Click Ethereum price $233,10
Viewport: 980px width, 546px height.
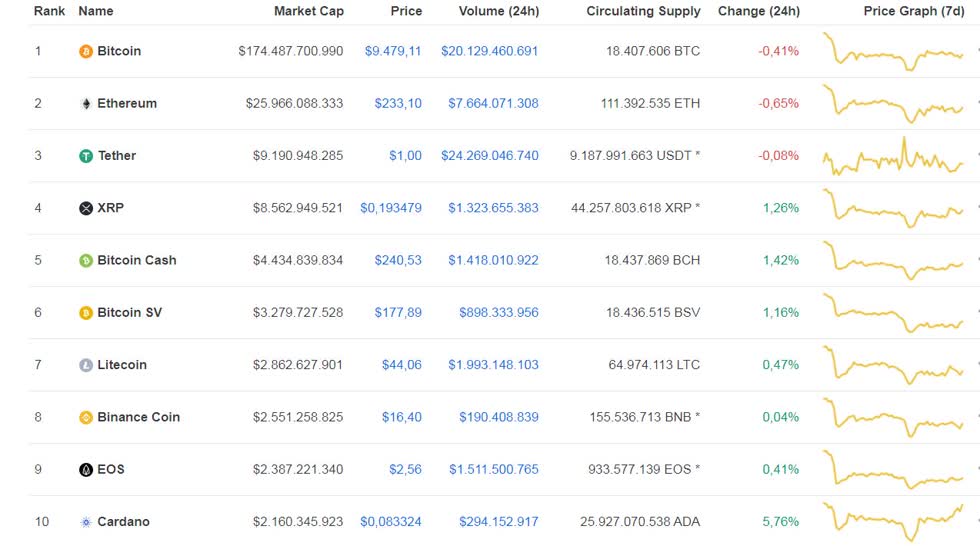(398, 104)
